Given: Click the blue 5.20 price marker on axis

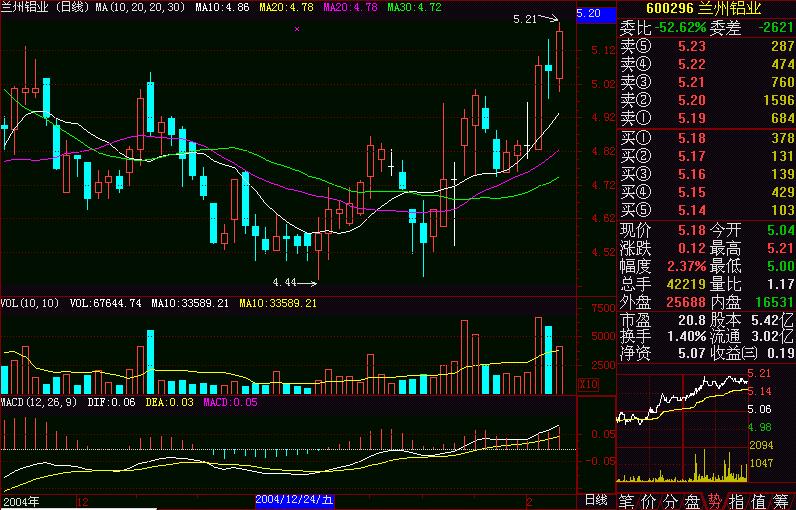Looking at the screenshot, I should point(589,14).
